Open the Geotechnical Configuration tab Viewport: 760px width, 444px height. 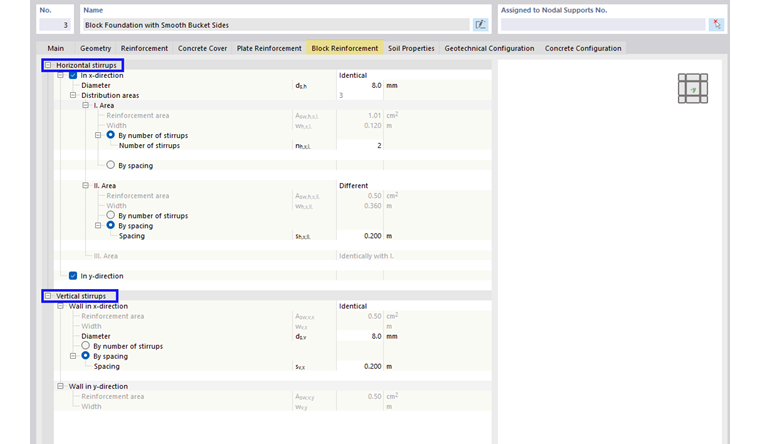[490, 48]
